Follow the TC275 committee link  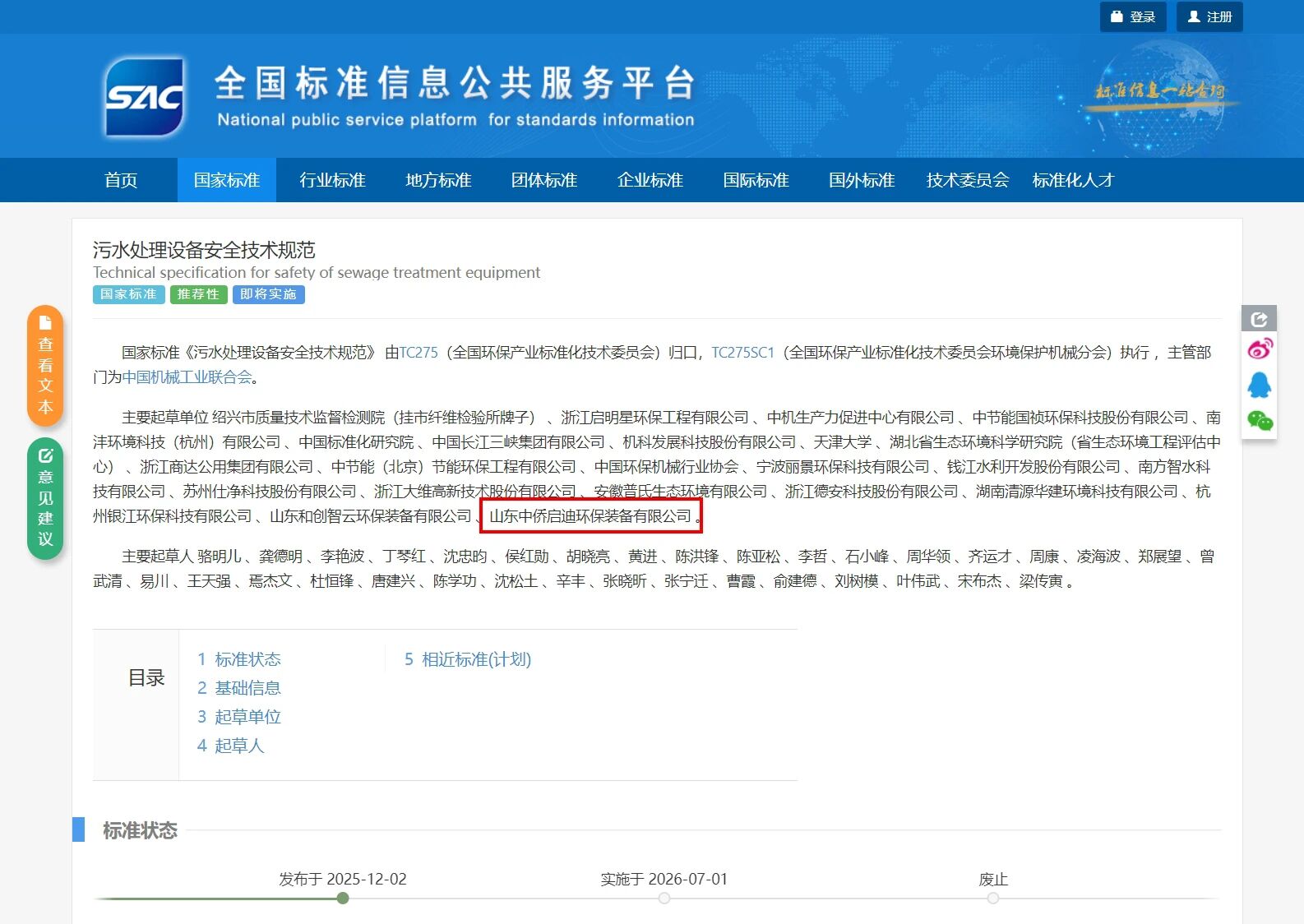point(418,353)
